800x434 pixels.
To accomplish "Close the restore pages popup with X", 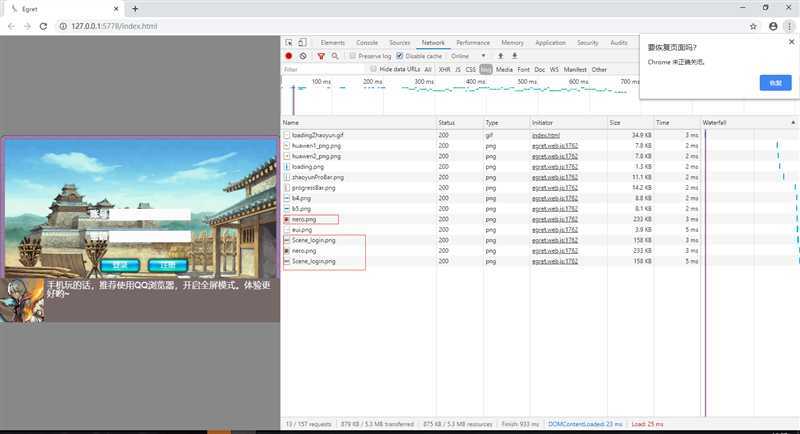I will click(x=791, y=42).
